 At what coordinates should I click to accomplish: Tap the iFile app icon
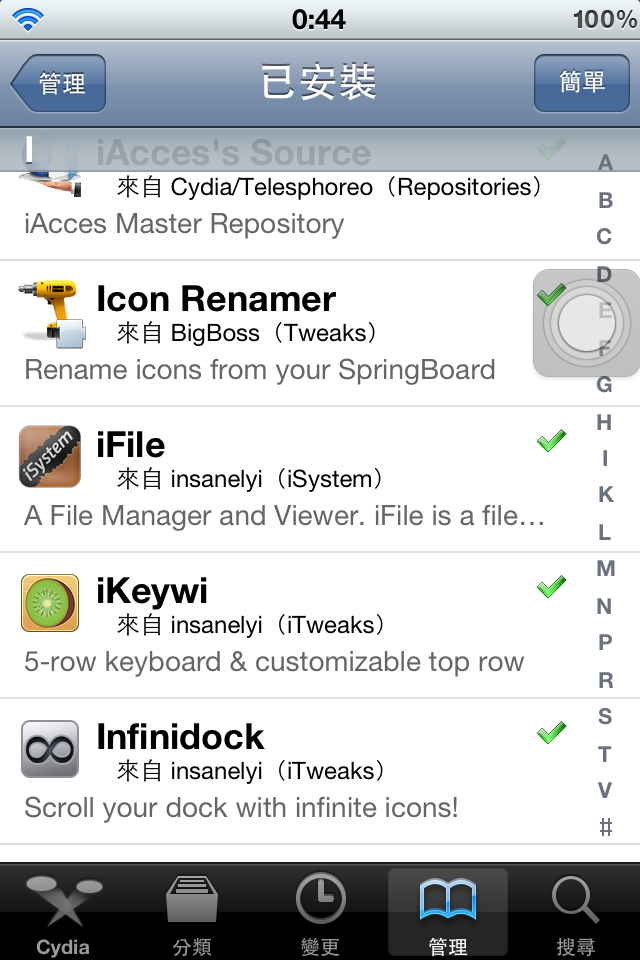[50, 457]
